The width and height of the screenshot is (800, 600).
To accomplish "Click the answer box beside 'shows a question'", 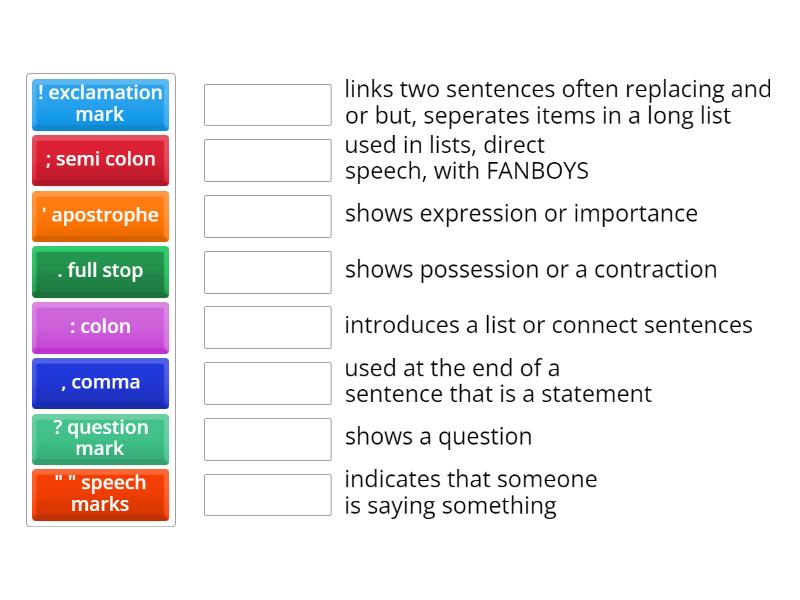I will coord(267,438).
